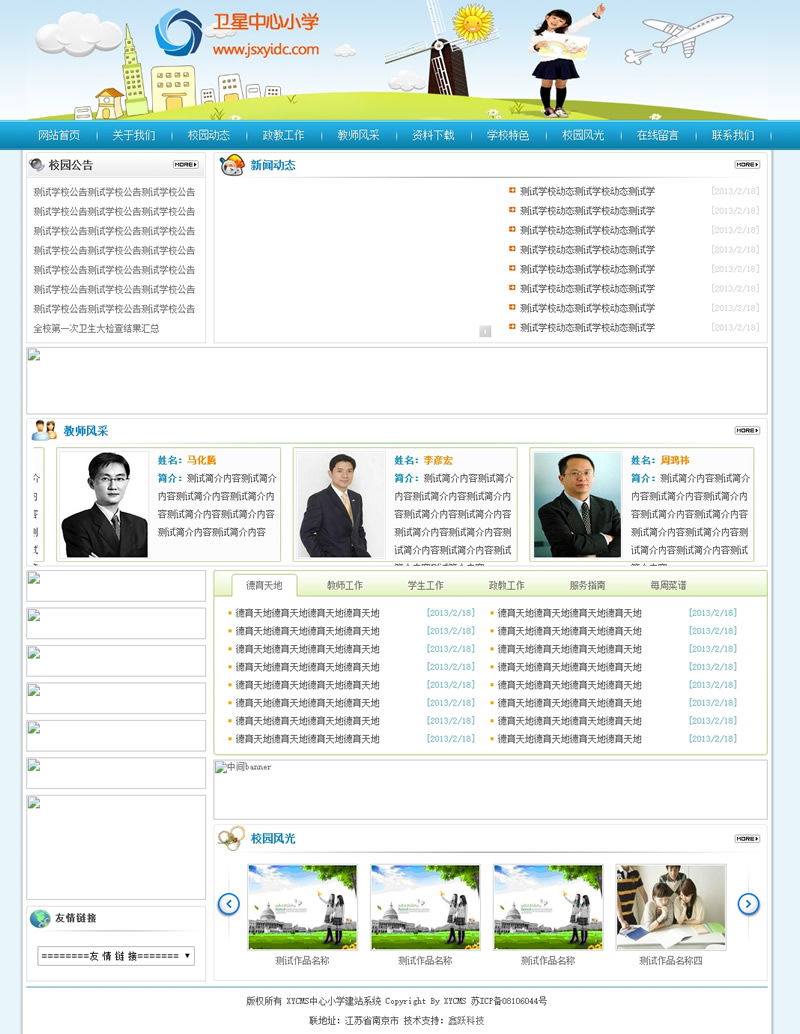Click the carousel left arrow icon
This screenshot has height=1034, width=800.
pyautogui.click(x=229, y=903)
